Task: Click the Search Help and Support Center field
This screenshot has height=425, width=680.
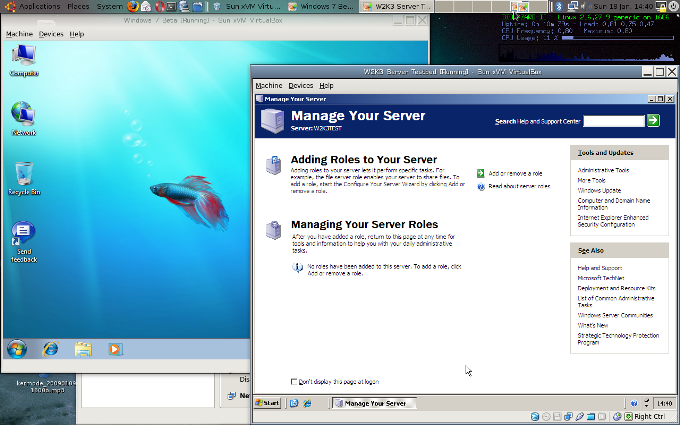Action: pyautogui.click(x=614, y=121)
